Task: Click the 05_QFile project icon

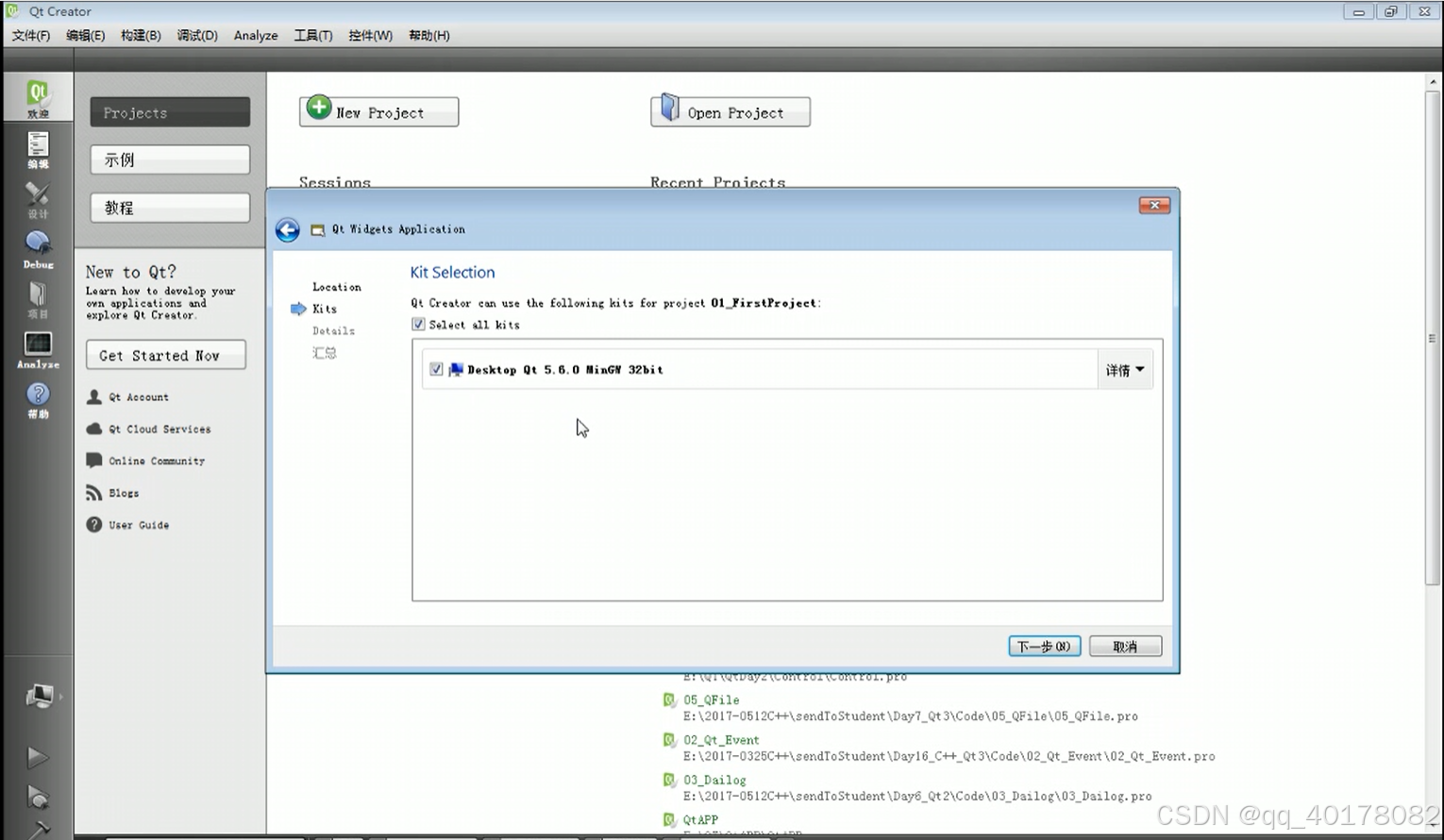Action: (669, 699)
